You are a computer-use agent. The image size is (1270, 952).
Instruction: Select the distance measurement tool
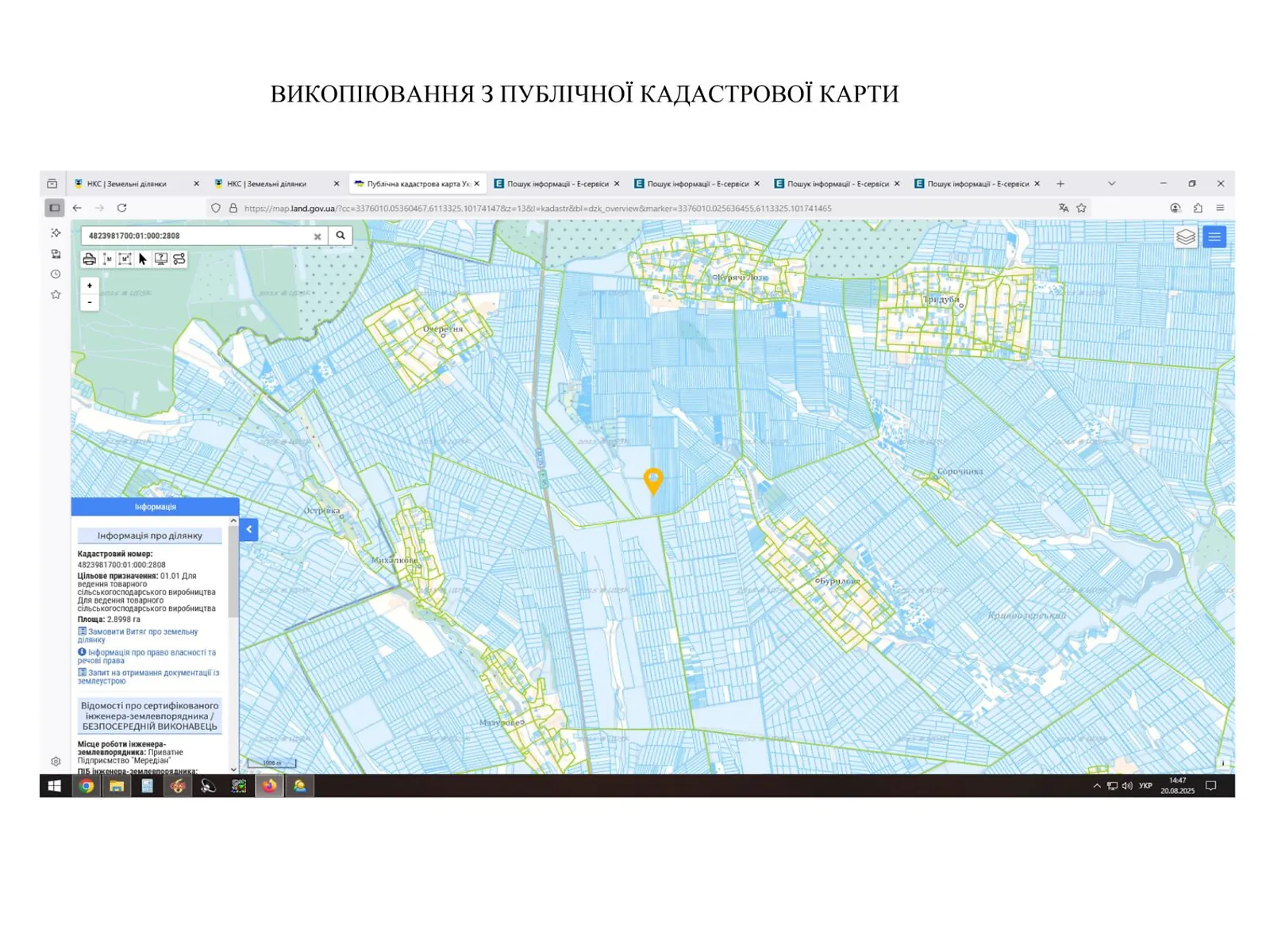108,259
